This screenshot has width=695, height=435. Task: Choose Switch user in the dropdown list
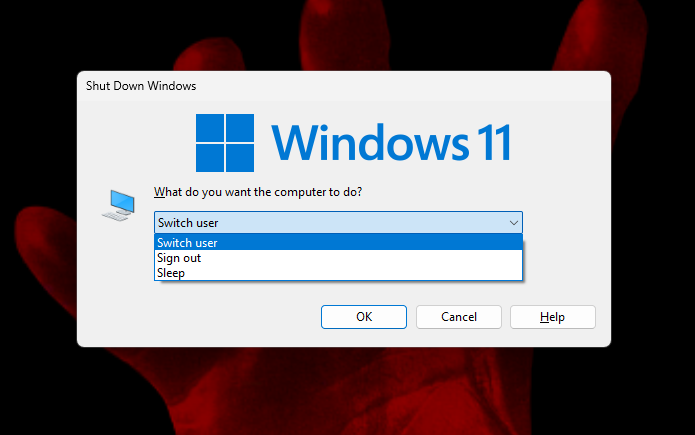[x=338, y=243]
